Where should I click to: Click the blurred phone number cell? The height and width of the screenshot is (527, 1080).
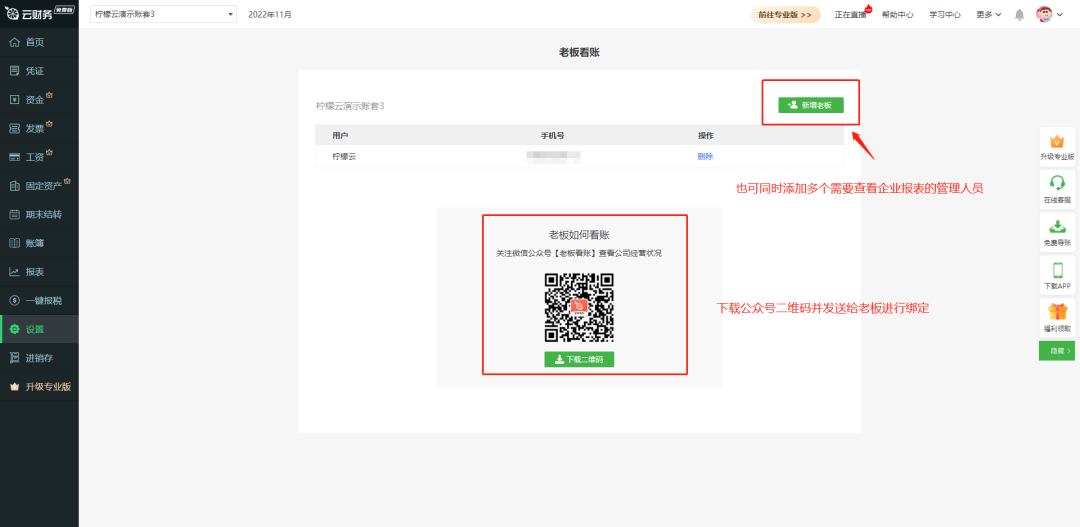tap(553, 156)
